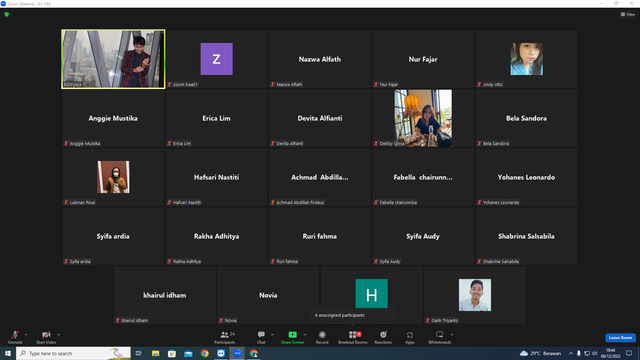Click the green Share Screen button
This screenshot has height=360, width=640.
(293, 337)
